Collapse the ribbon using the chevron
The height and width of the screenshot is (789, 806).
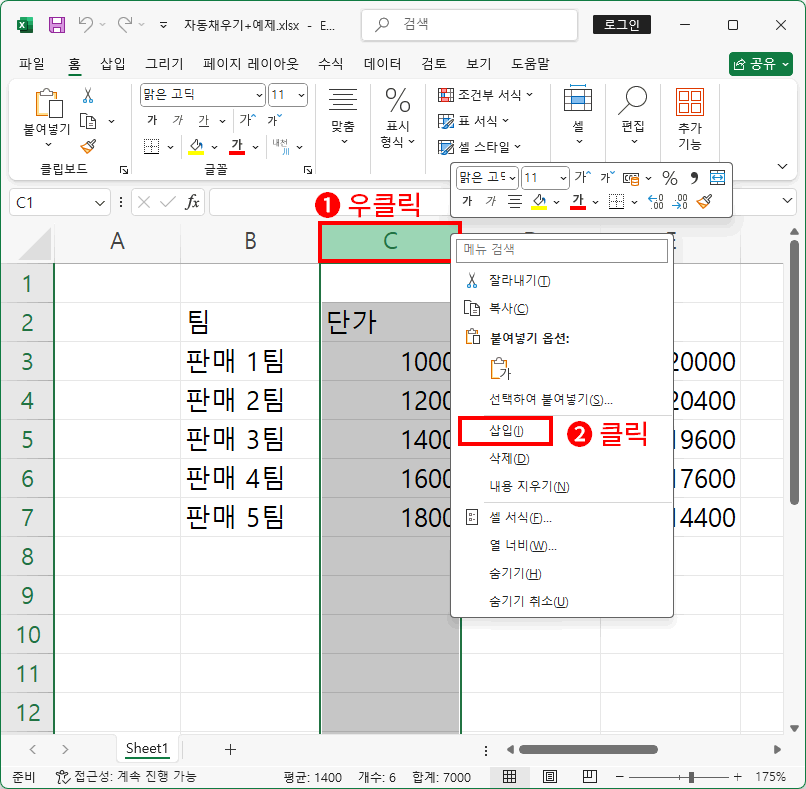click(x=782, y=166)
